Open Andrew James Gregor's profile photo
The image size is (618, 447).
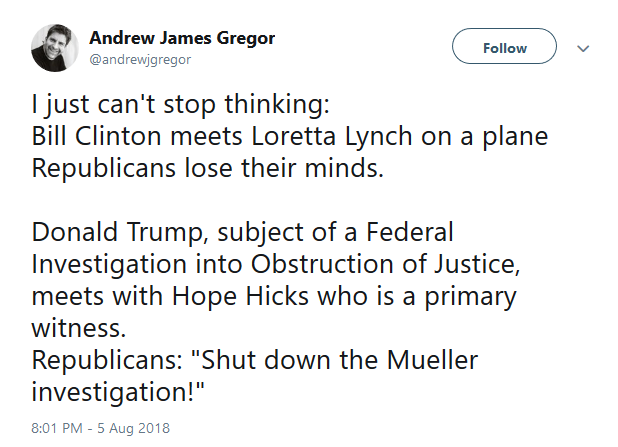tap(55, 48)
